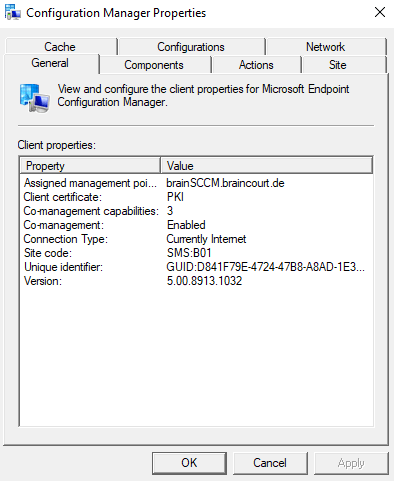Select the Client certificate property row
394x481 pixels.
click(196, 197)
